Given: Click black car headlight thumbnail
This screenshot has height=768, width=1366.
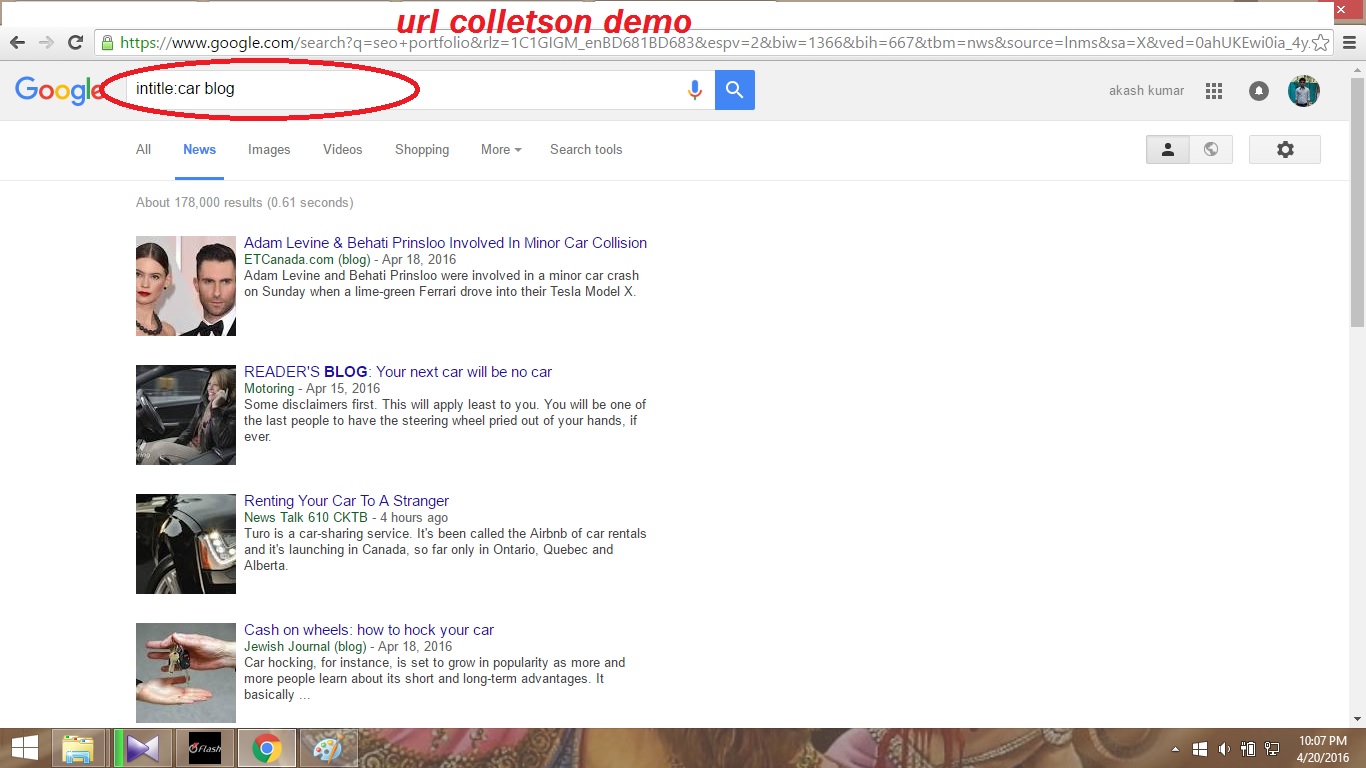Looking at the screenshot, I should pyautogui.click(x=186, y=544).
